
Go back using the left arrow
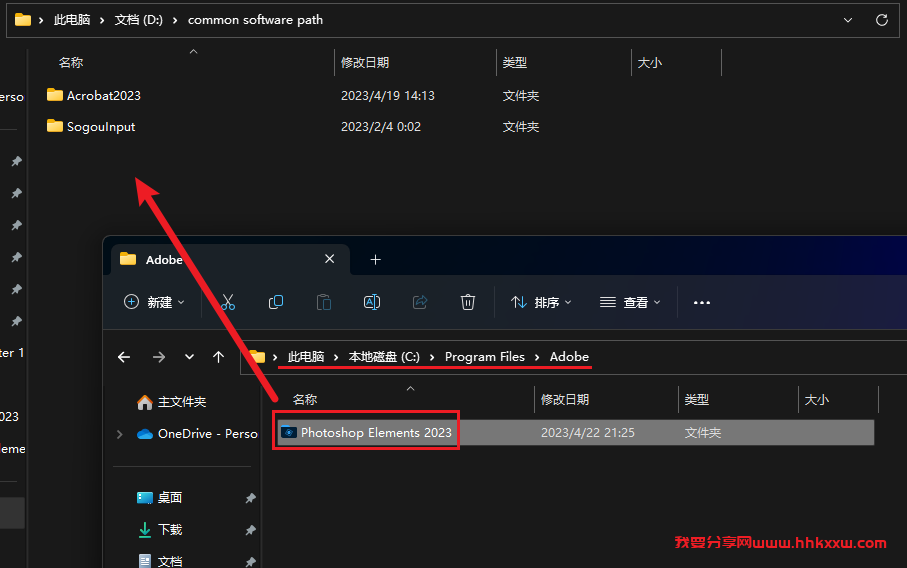coord(124,357)
